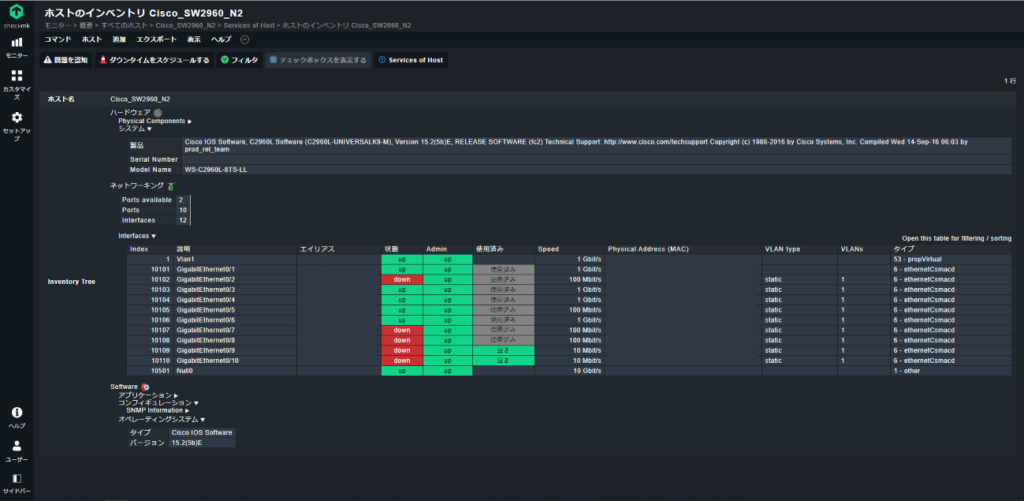The image size is (1024, 501).
Task: Click the バージョン value 15.2(5b)E
Action: (x=187, y=443)
